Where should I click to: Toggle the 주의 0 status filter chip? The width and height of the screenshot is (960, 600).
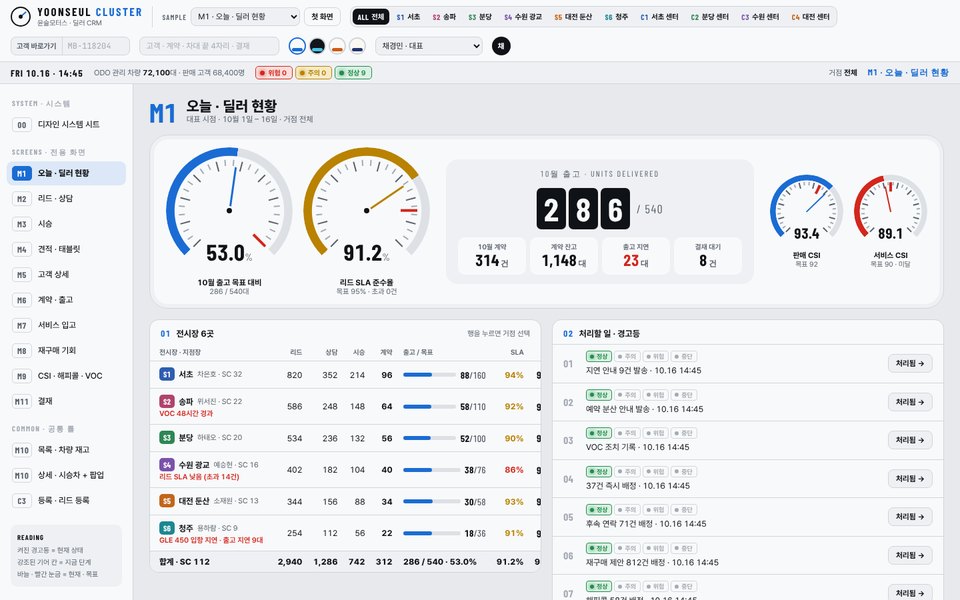pos(313,73)
